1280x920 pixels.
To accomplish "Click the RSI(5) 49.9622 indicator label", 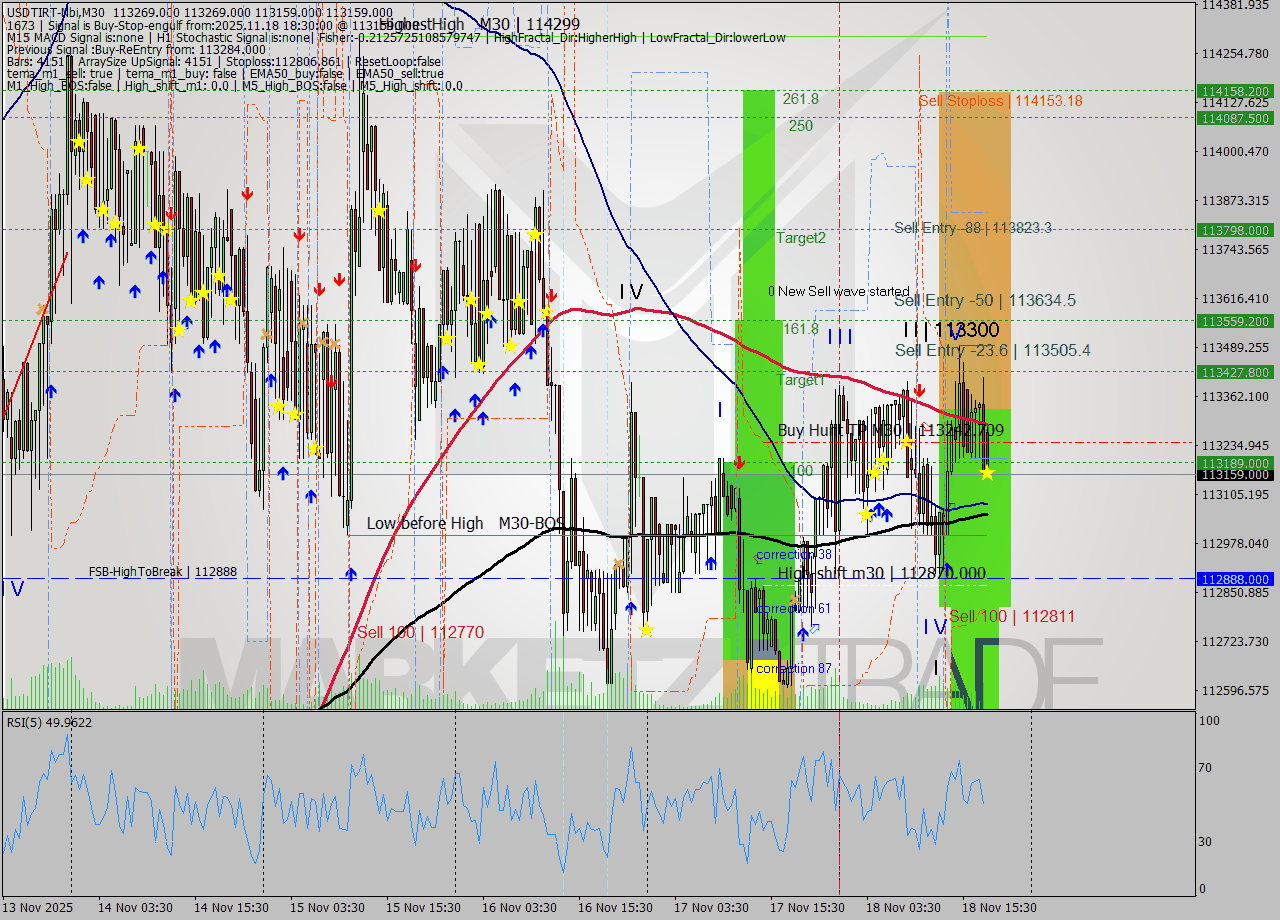I will click(48, 722).
